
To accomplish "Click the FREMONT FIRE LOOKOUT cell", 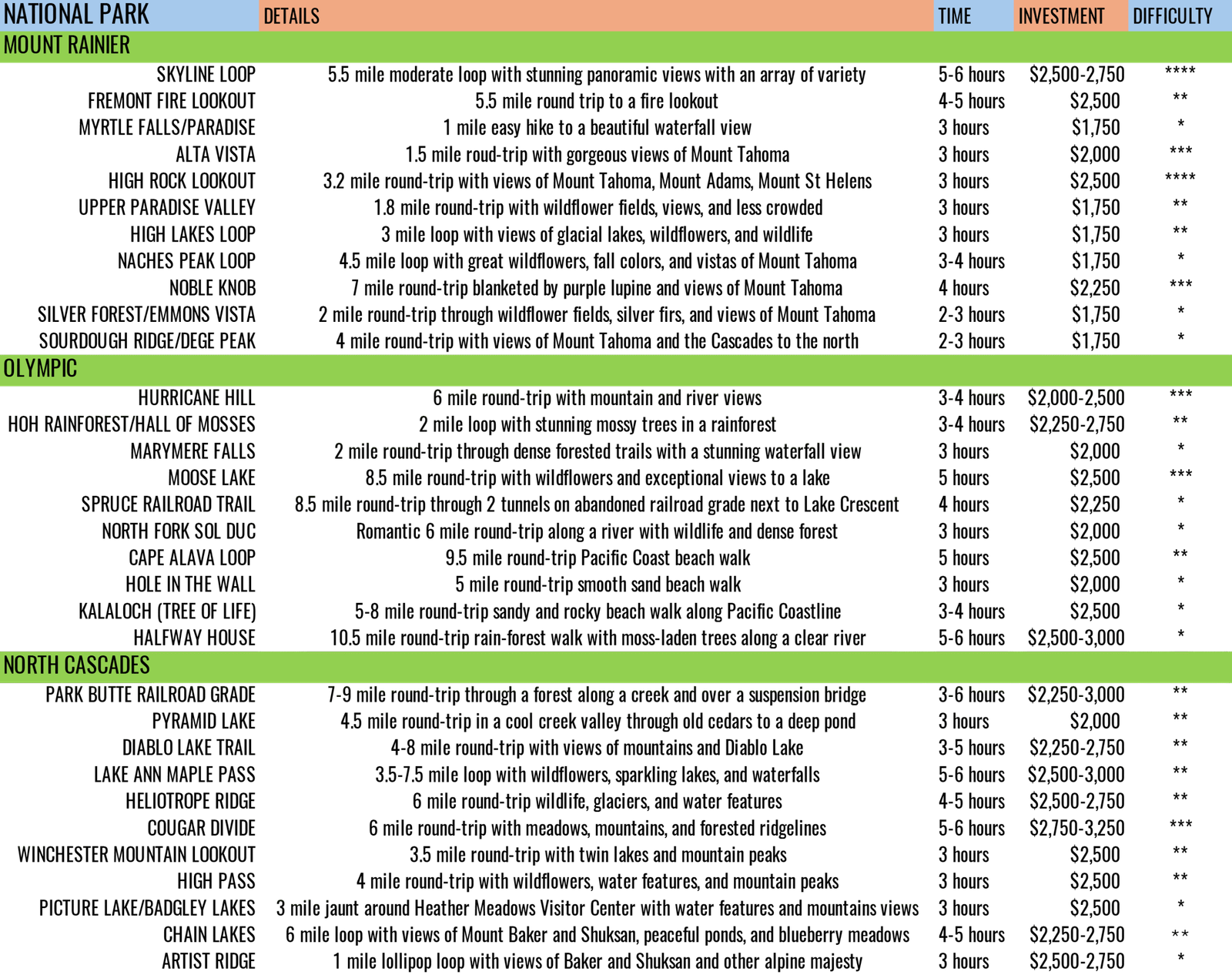I will (x=172, y=101).
